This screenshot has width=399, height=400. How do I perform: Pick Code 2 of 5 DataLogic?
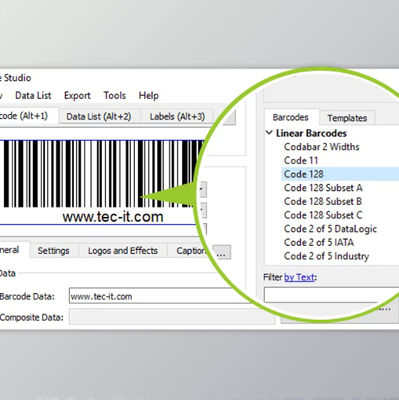[x=330, y=229]
